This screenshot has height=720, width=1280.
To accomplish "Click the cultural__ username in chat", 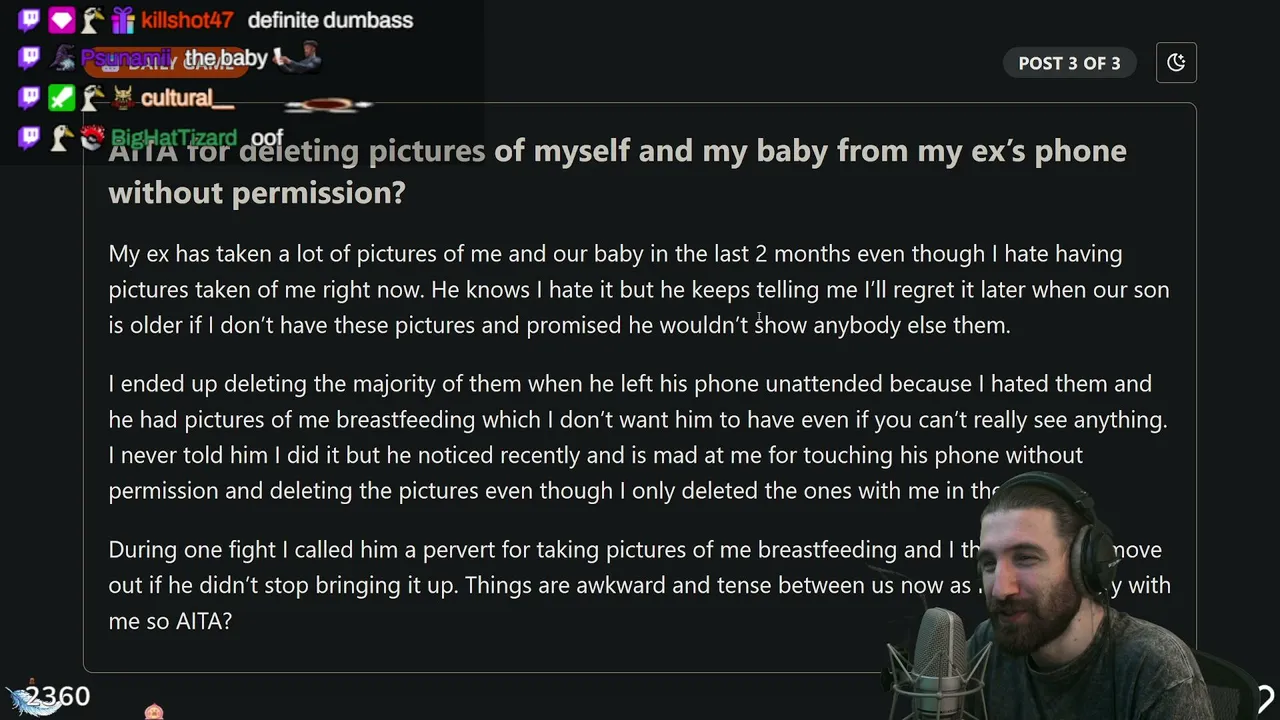I will (x=187, y=99).
